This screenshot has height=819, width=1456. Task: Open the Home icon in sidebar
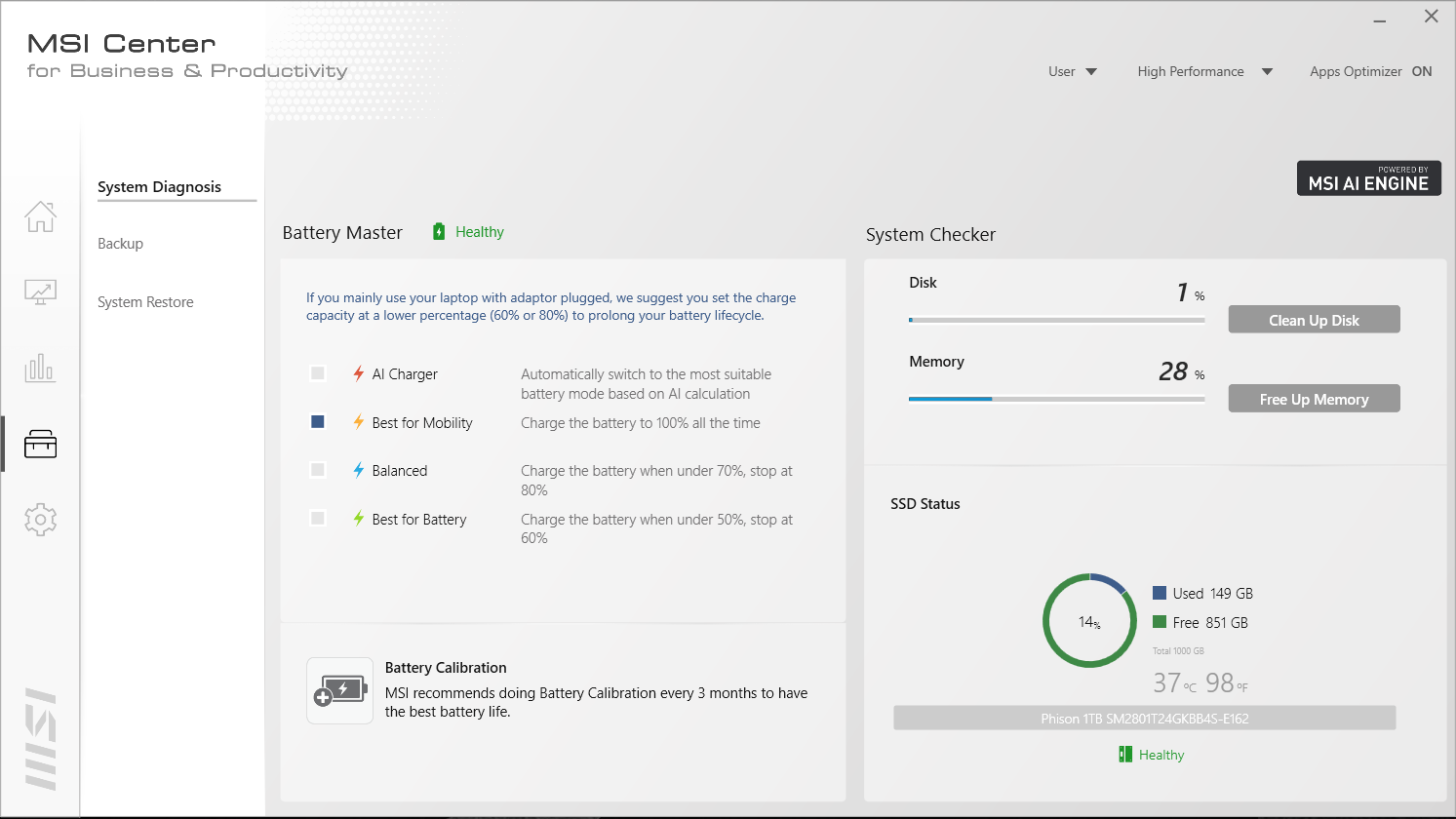(40, 216)
